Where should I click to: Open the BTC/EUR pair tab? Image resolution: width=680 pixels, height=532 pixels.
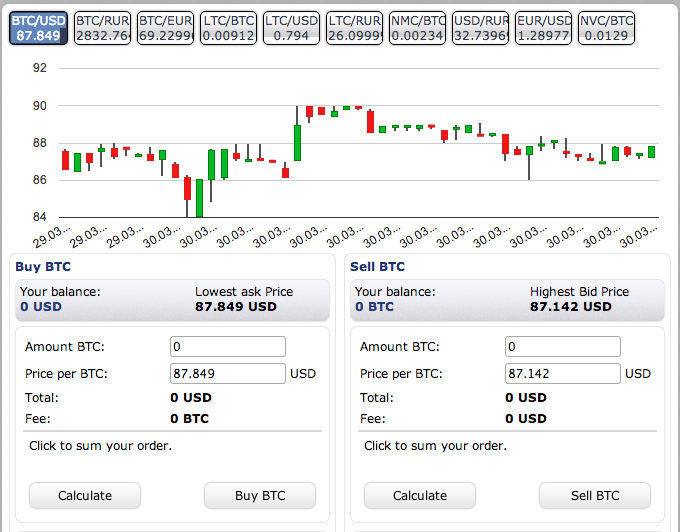[165, 28]
